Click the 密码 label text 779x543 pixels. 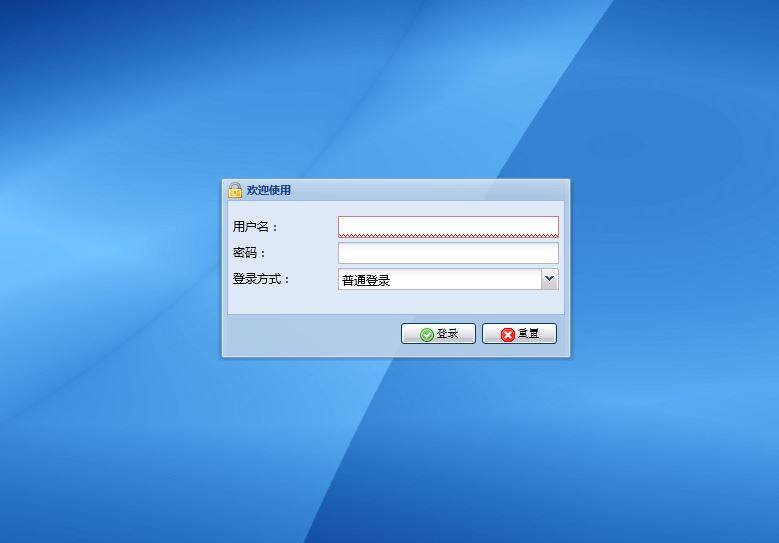[x=249, y=253]
